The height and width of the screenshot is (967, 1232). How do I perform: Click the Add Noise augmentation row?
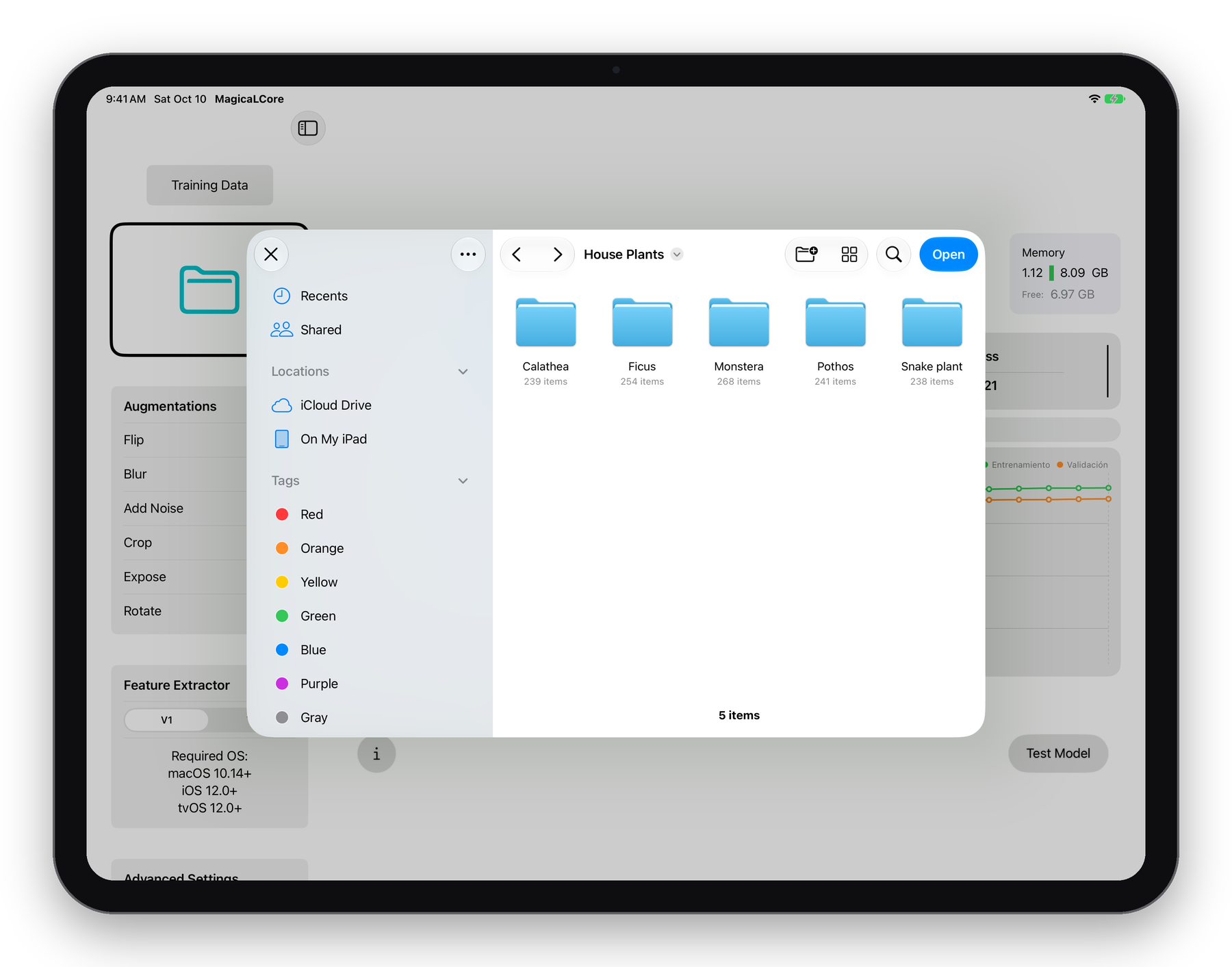(x=185, y=508)
